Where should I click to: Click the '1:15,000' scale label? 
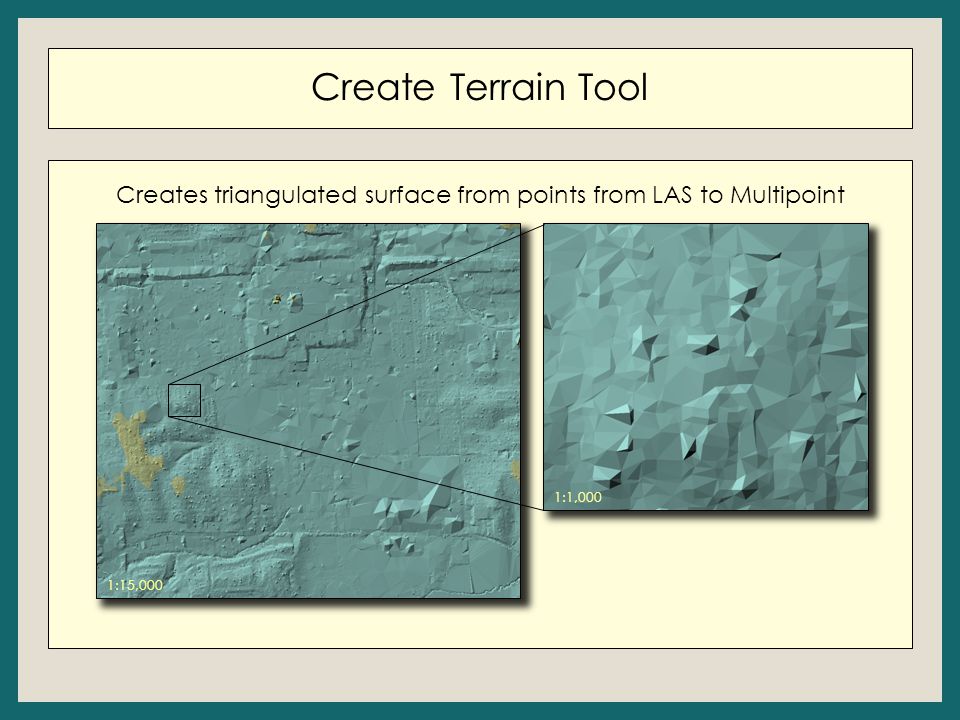click(x=135, y=585)
